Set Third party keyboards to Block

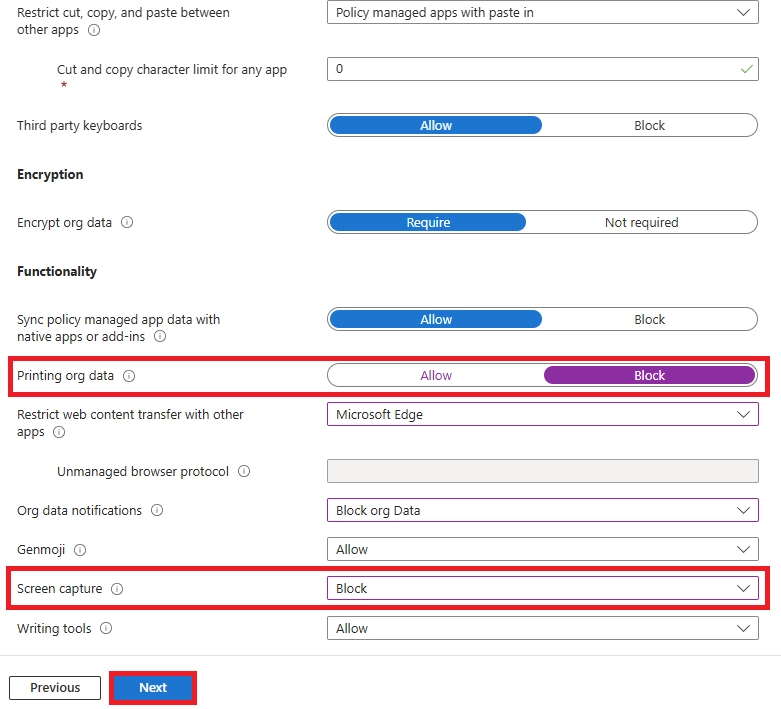pyautogui.click(x=649, y=125)
